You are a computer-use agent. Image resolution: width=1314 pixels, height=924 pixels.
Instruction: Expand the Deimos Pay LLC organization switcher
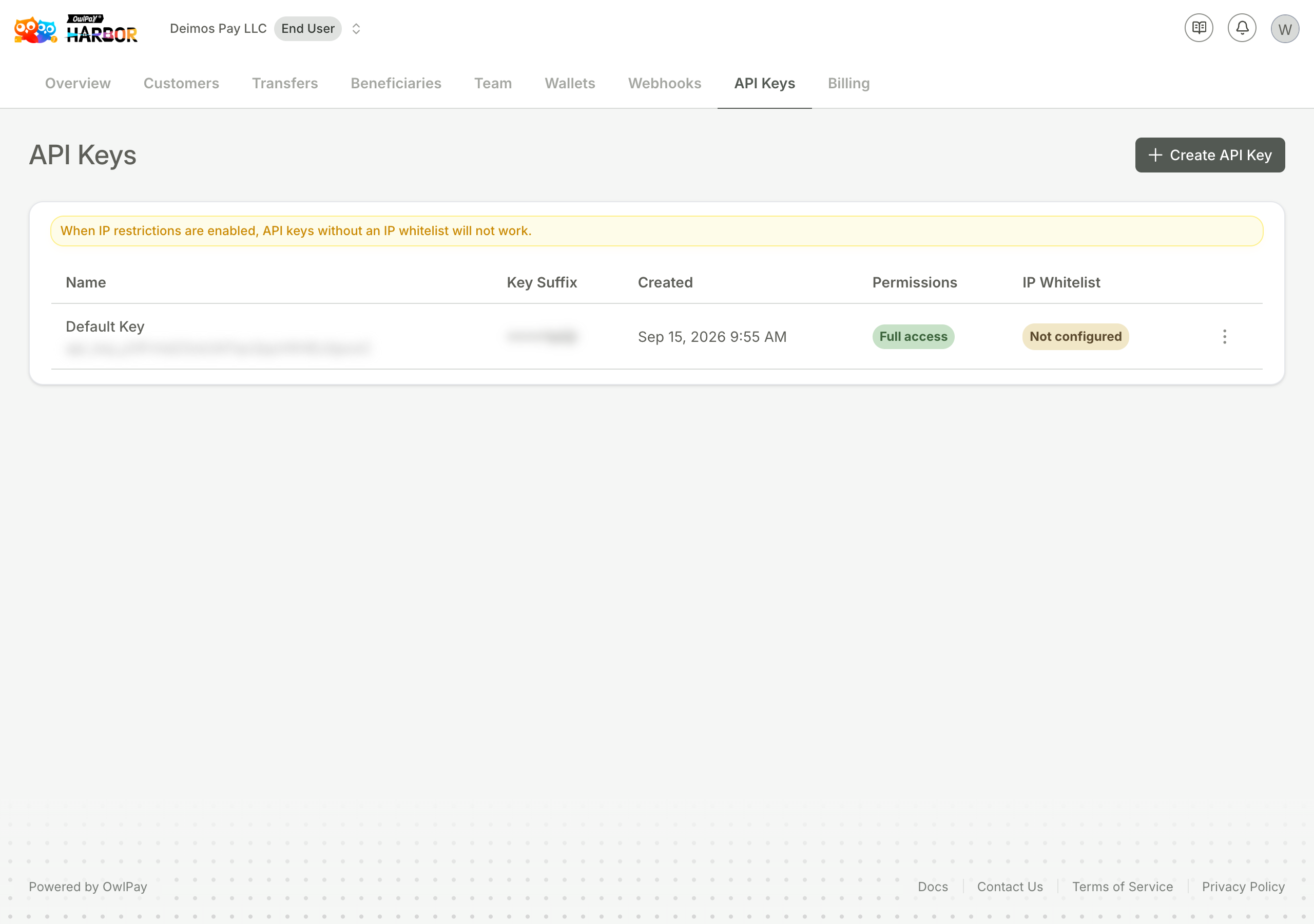356,29
